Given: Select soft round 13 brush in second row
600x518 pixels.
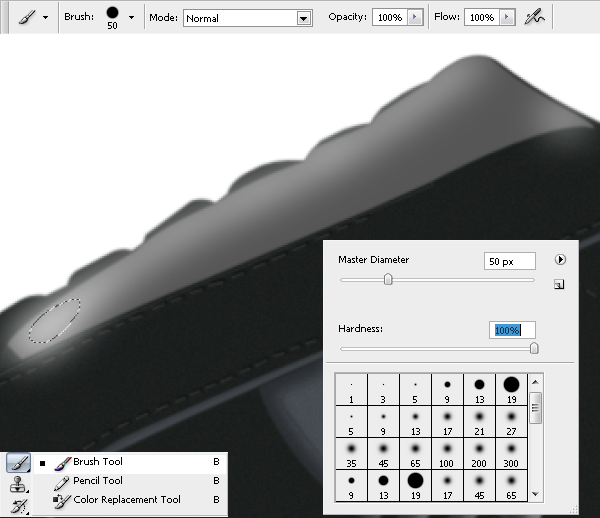Looking at the screenshot, I should (415, 422).
